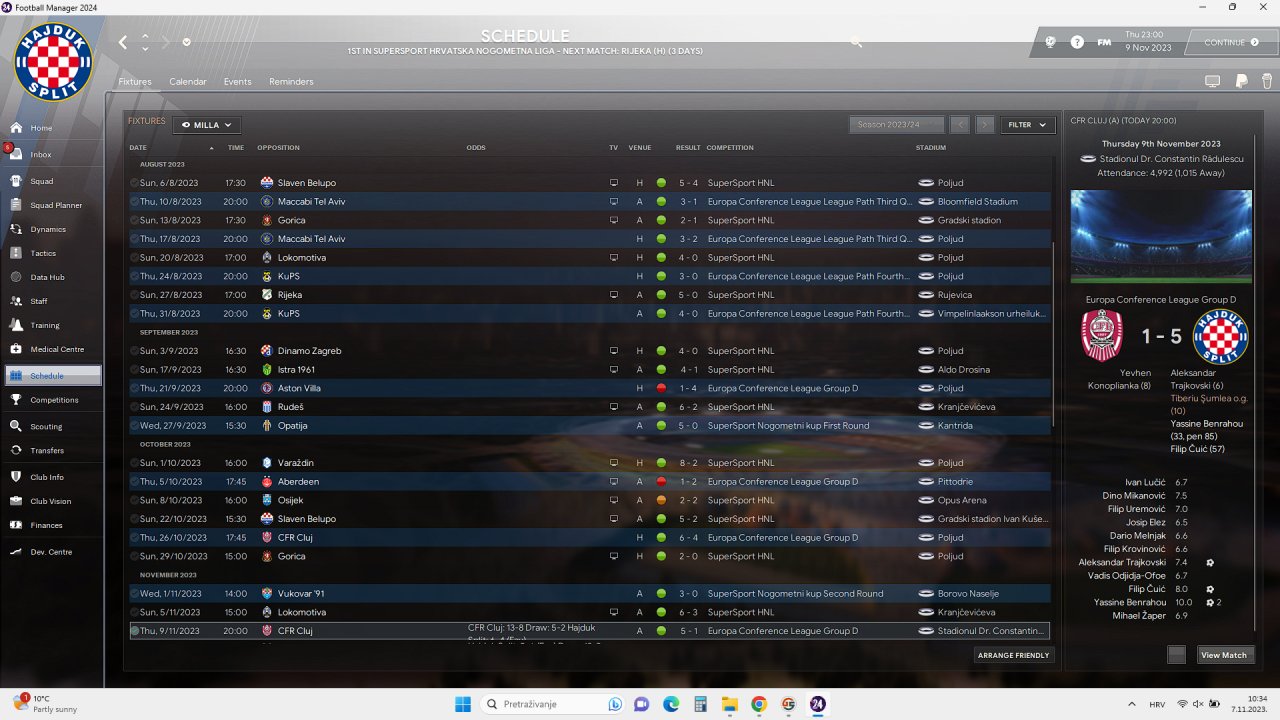Click TV icon on Aston Villa row
1280x720 pixels.
(614, 388)
